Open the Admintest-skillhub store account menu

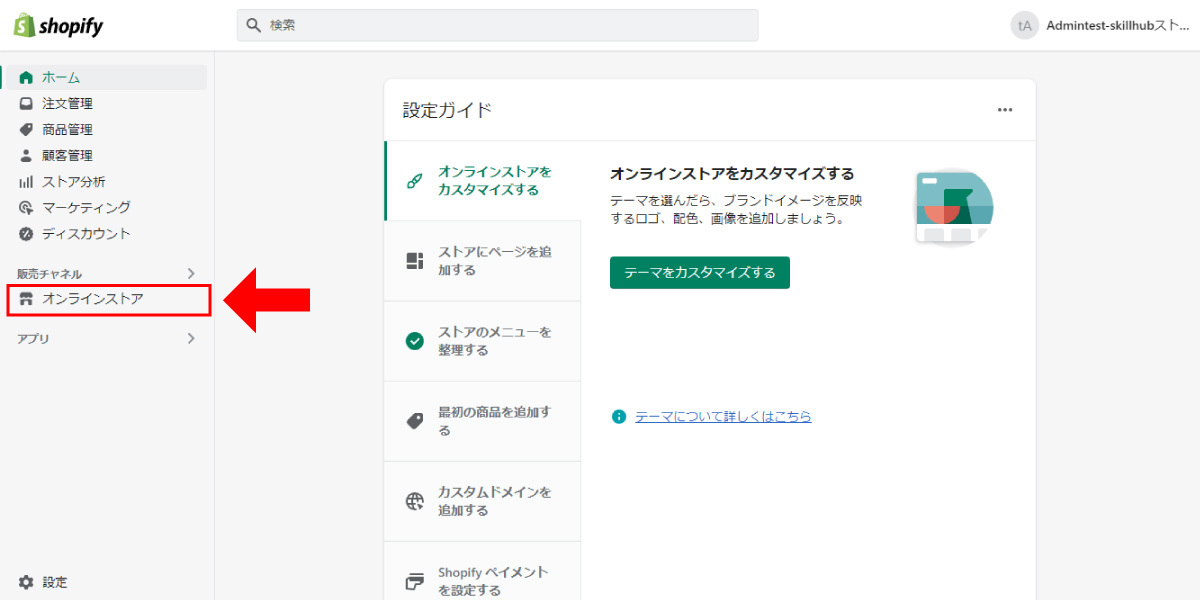point(1117,26)
